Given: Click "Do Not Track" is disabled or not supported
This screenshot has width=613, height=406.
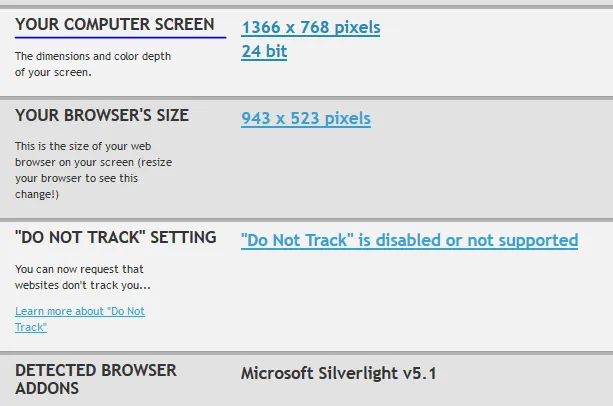Looking at the screenshot, I should pos(409,240).
